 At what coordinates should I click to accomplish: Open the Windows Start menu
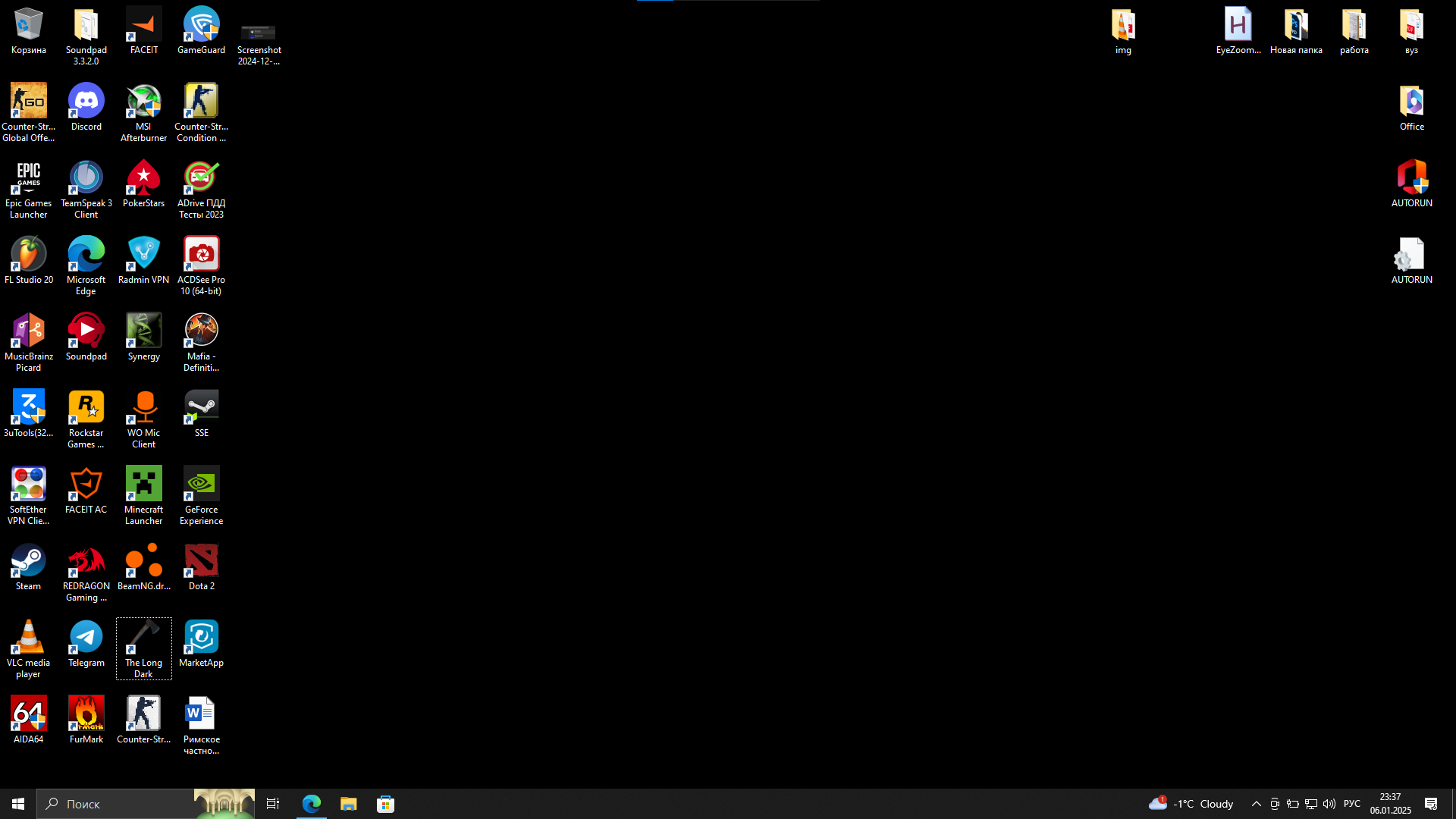point(18,804)
